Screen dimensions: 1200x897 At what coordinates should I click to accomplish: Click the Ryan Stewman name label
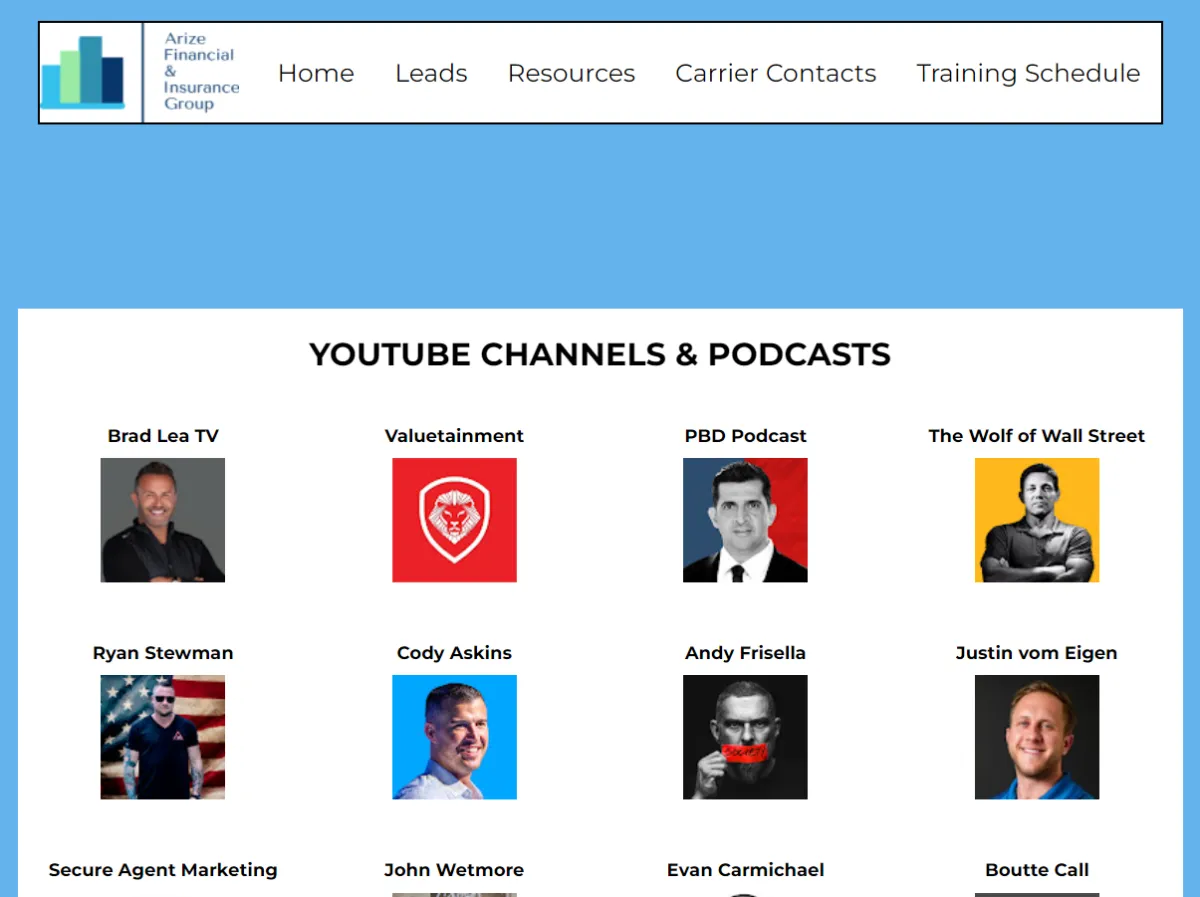point(163,653)
